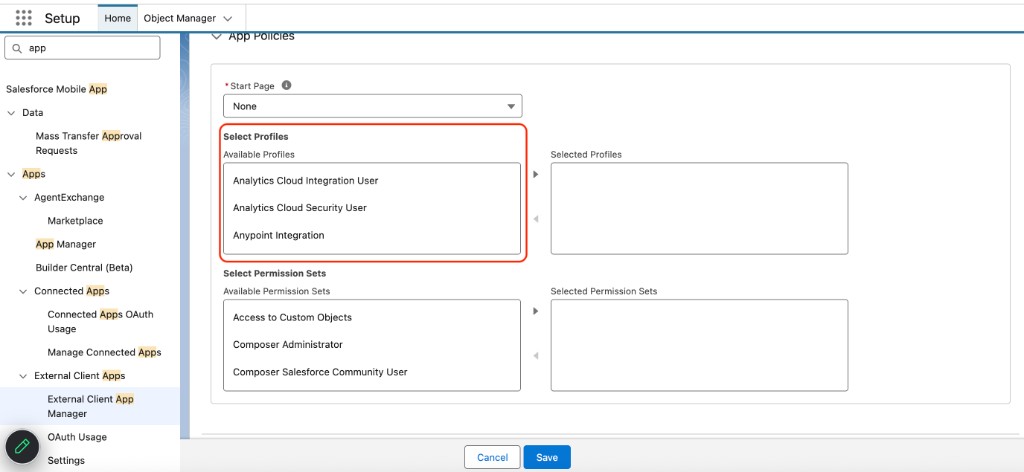Click the green pencil edit icon
Viewport: 1024px width, 472px height.
click(23, 447)
